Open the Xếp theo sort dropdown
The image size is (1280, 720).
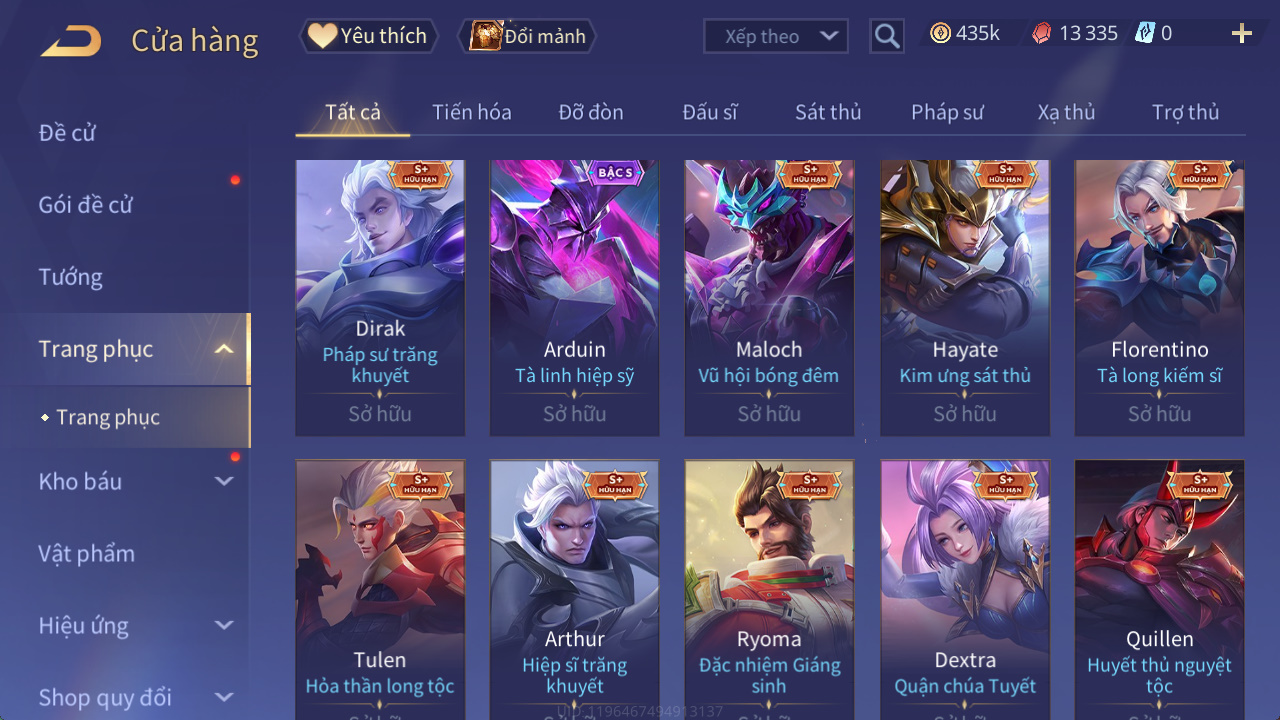click(x=776, y=37)
